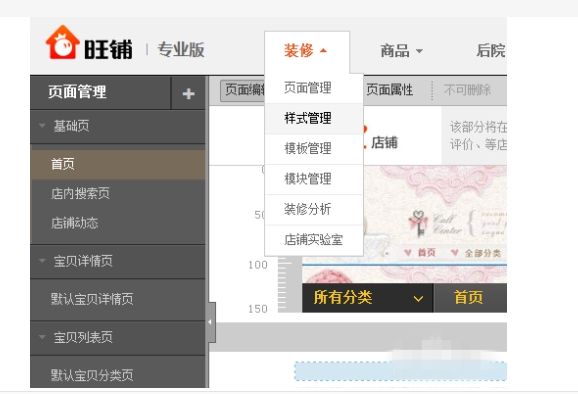This screenshot has height=394, width=578.
Task: Click 首页 in the black shop navigation bar
Action: (469, 298)
